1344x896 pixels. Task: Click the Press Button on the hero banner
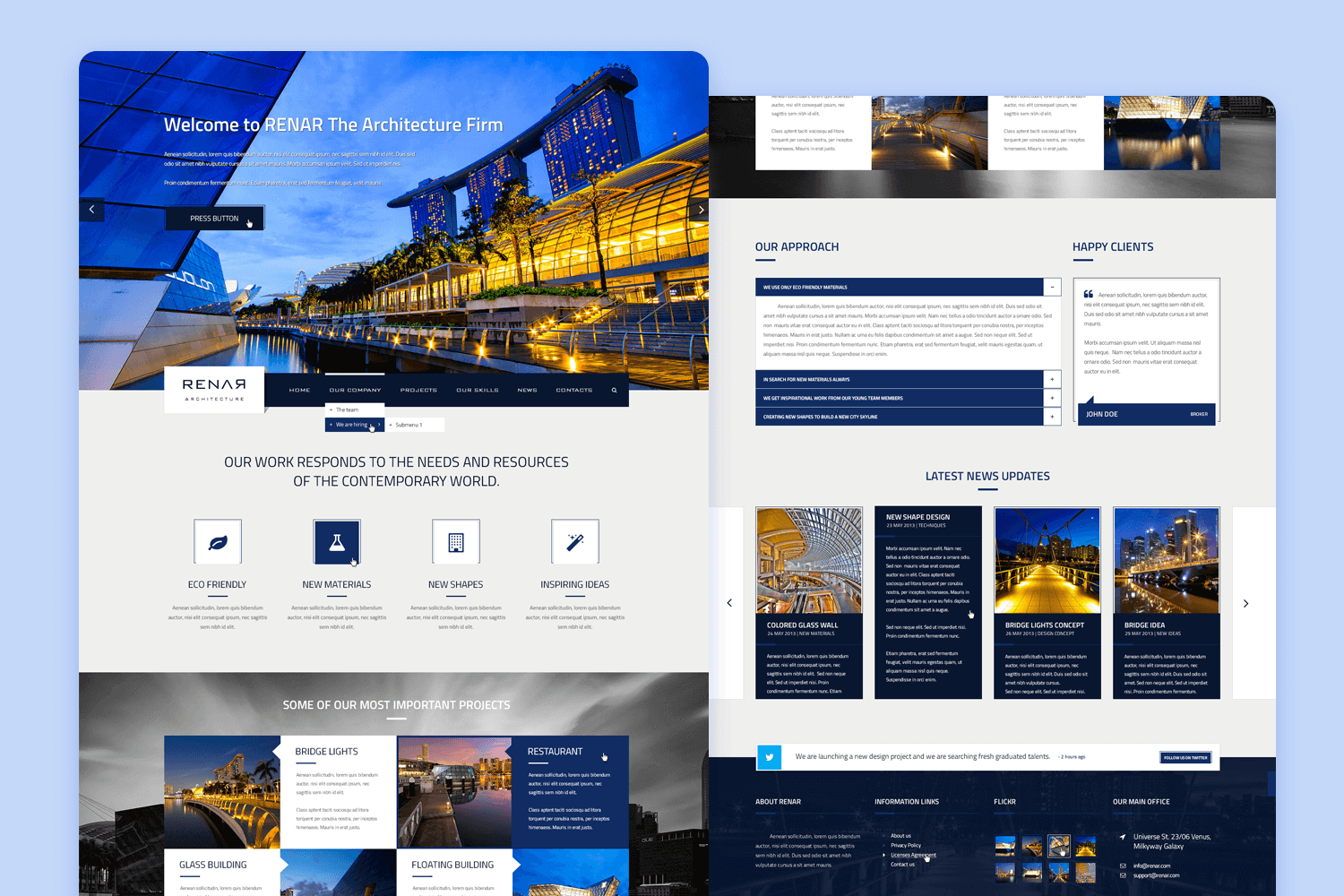[215, 218]
